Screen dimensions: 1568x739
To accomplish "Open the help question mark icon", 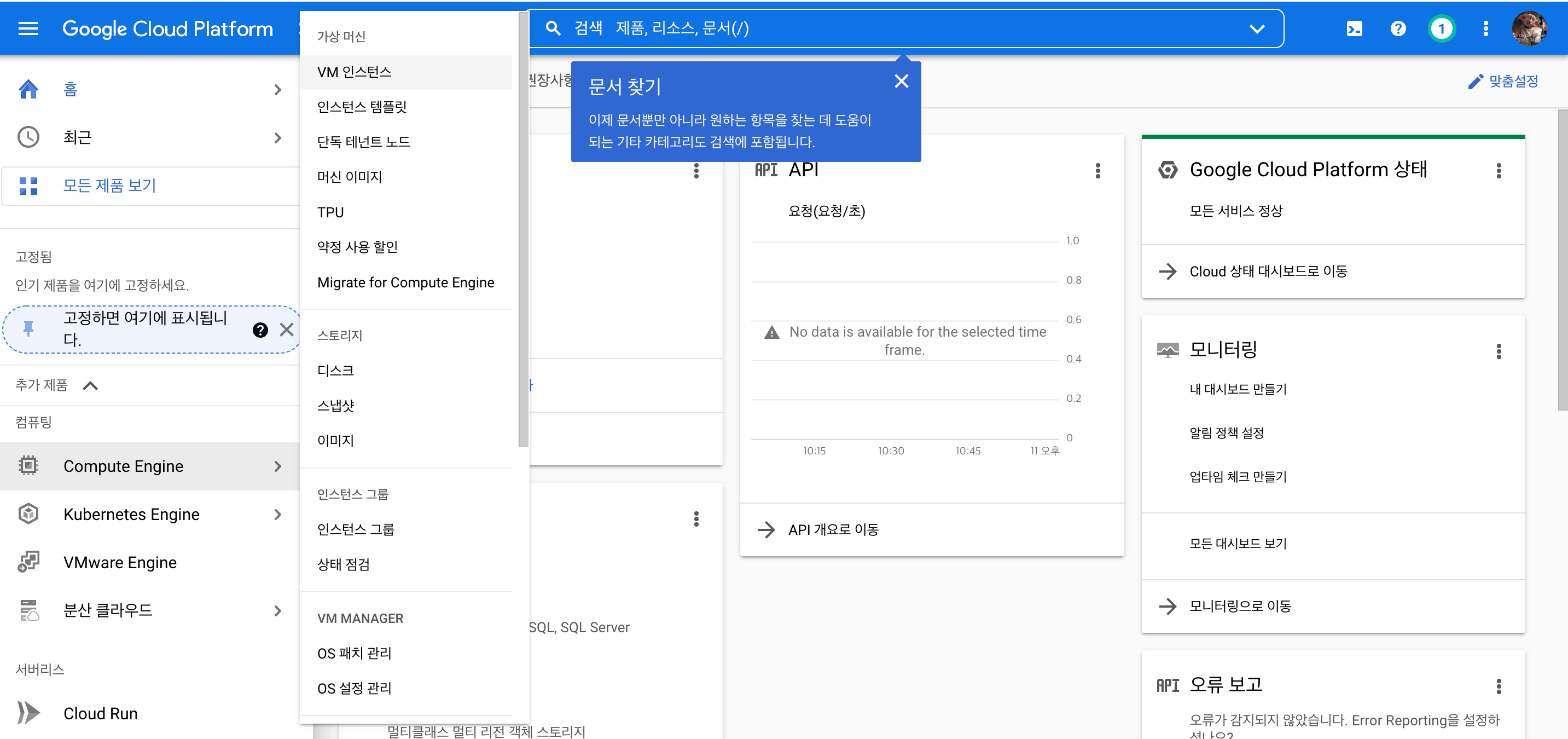I will coord(1398,28).
